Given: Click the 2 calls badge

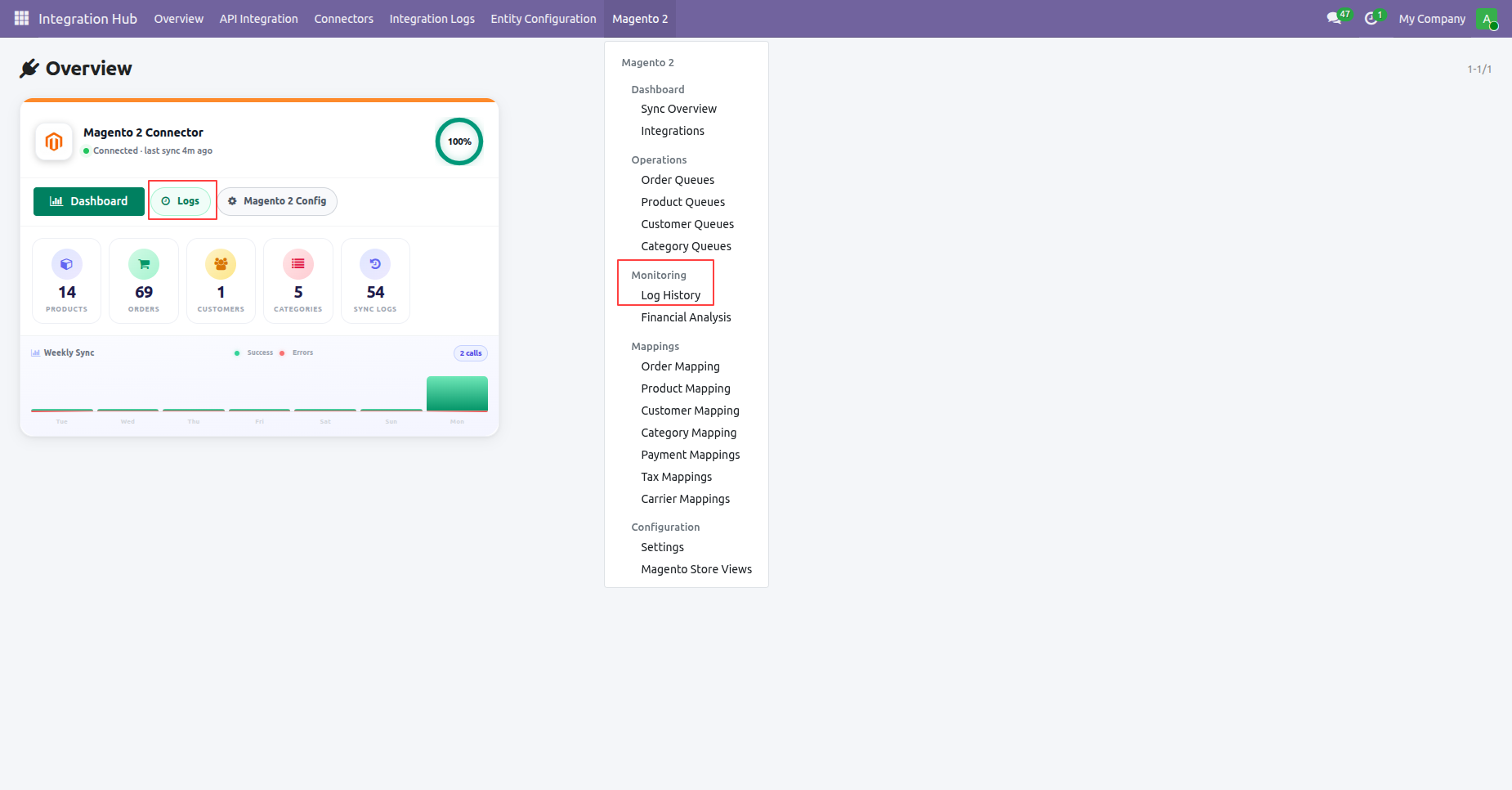Looking at the screenshot, I should 471,353.
